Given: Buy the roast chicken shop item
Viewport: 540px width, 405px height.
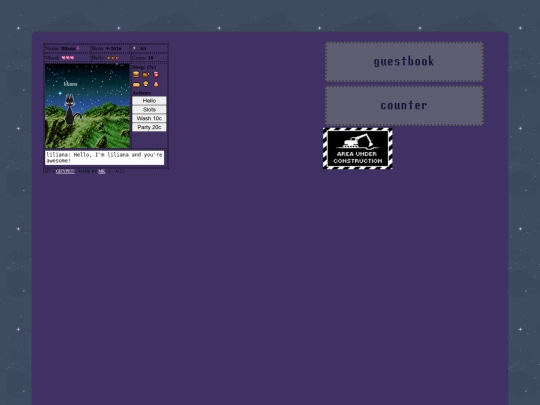Looking at the screenshot, I should coord(146,74).
